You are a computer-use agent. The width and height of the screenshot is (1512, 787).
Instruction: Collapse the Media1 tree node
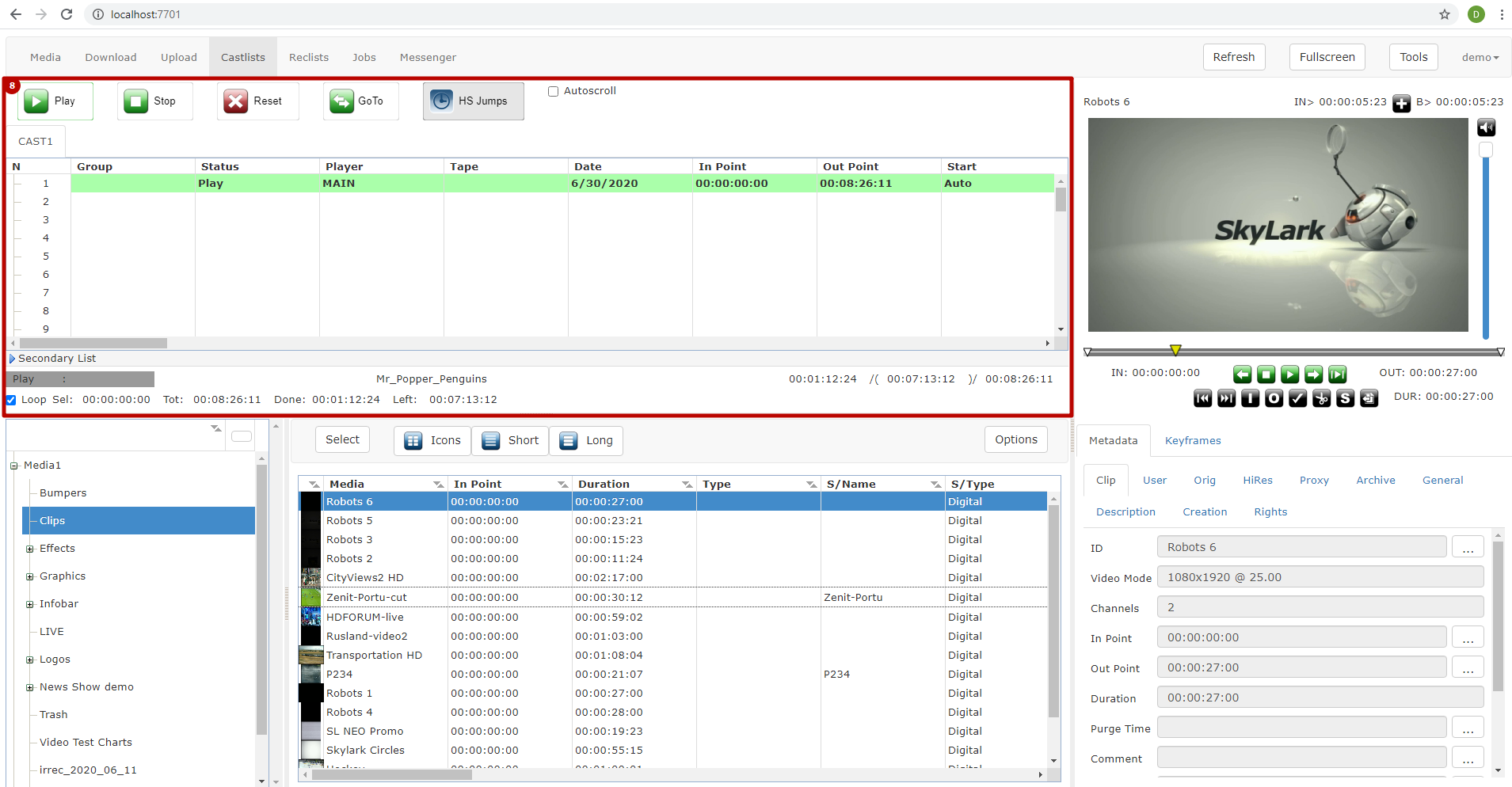pyautogui.click(x=14, y=466)
